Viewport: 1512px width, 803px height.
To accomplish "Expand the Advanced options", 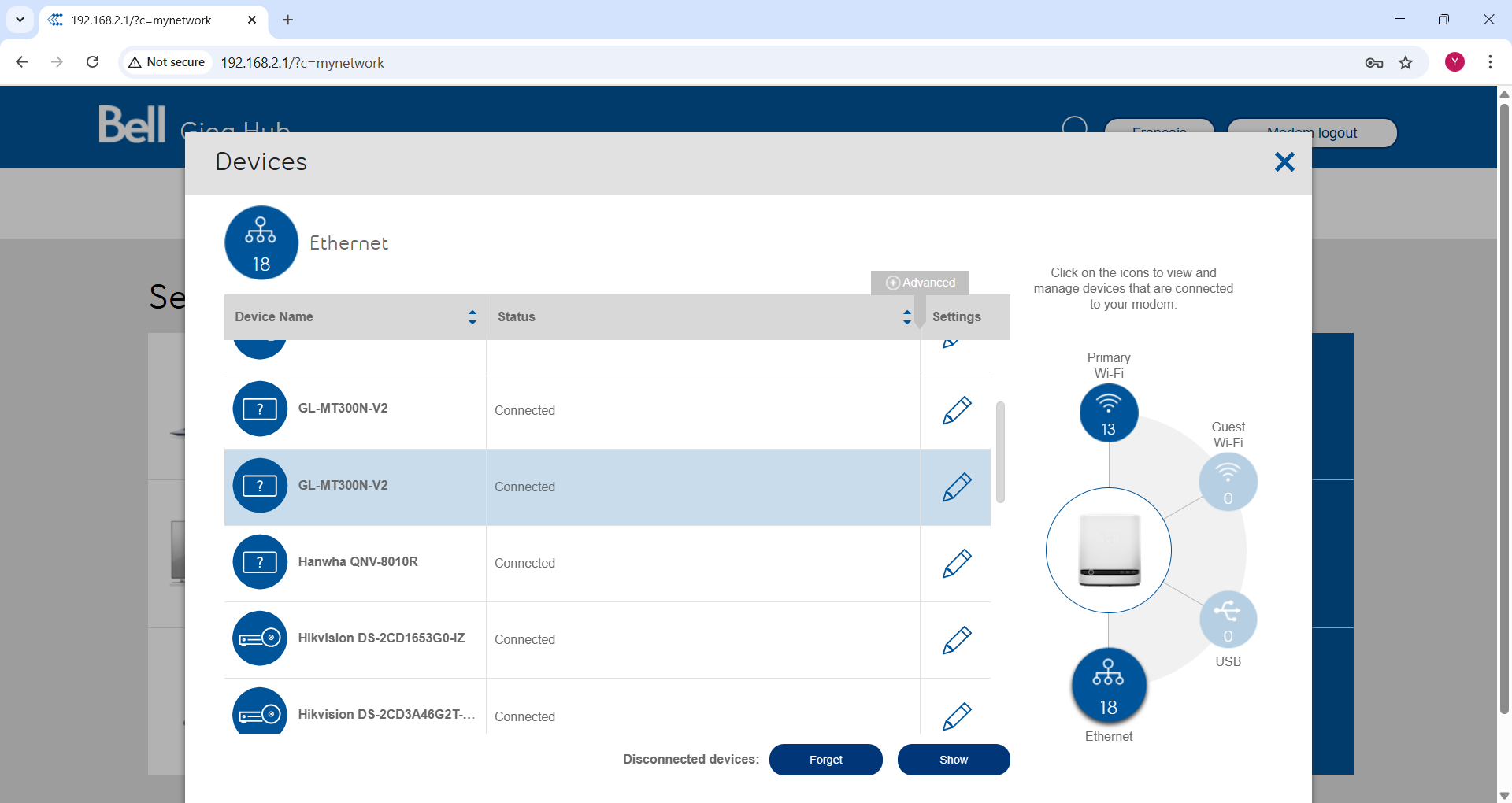I will [920, 283].
